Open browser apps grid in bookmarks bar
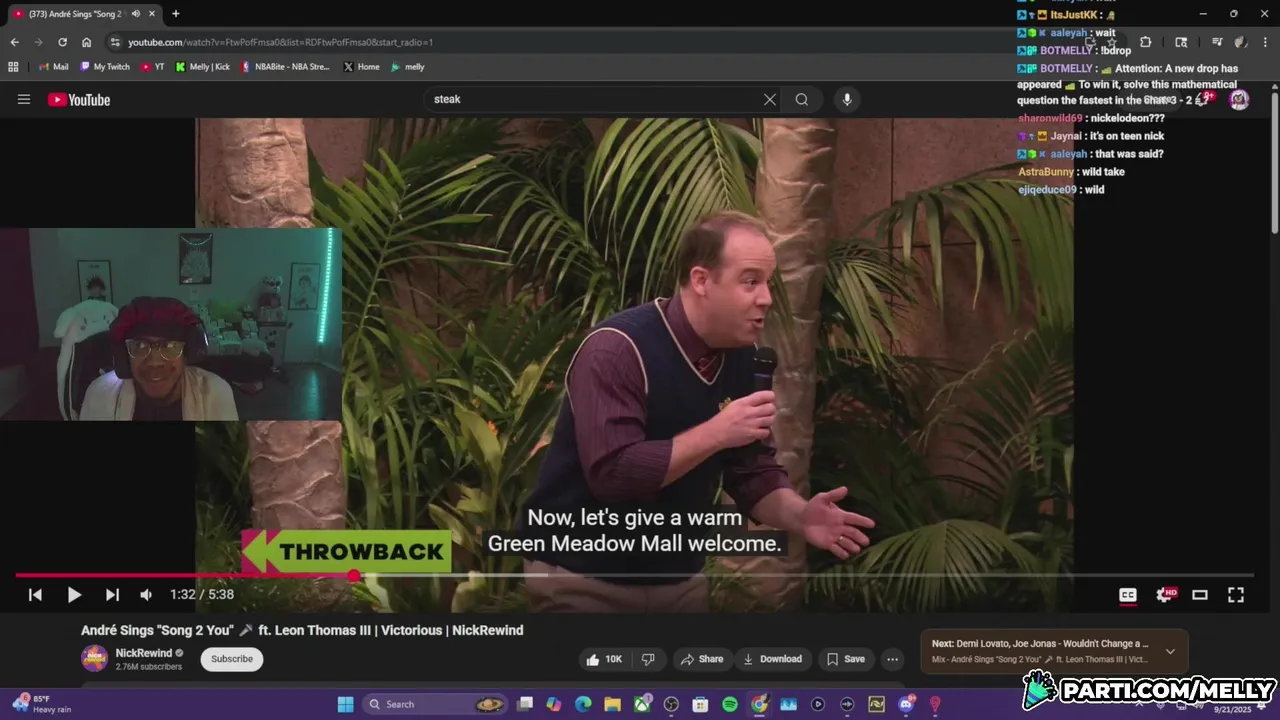The width and height of the screenshot is (1280, 720). click(13, 67)
